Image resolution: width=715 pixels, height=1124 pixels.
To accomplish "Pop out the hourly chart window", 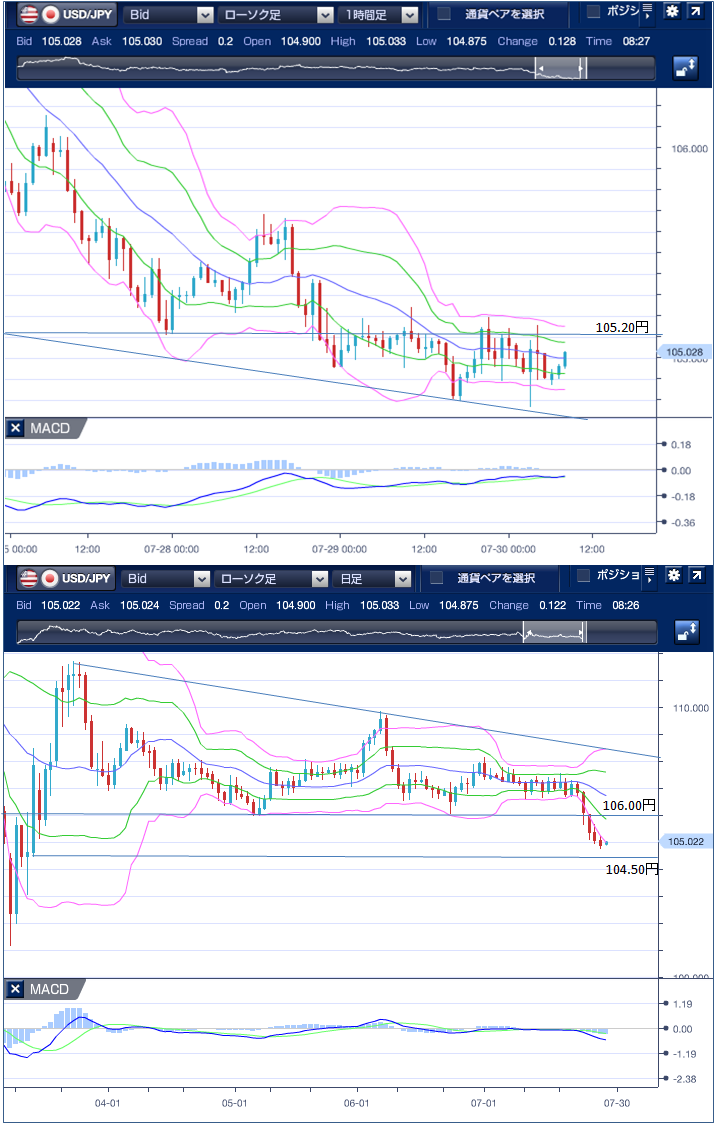I will click(695, 13).
